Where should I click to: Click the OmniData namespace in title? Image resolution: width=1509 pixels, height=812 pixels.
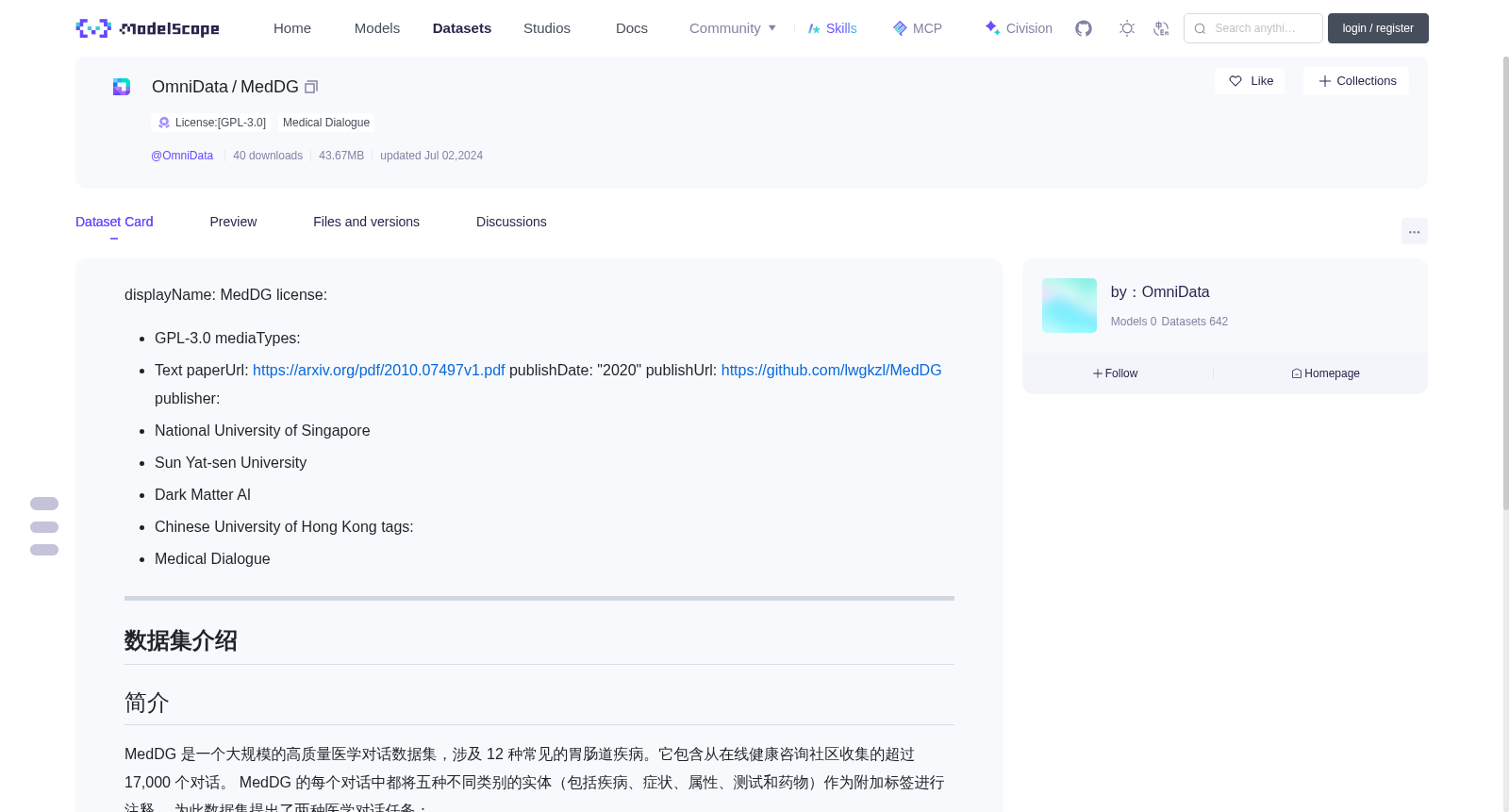tap(190, 87)
